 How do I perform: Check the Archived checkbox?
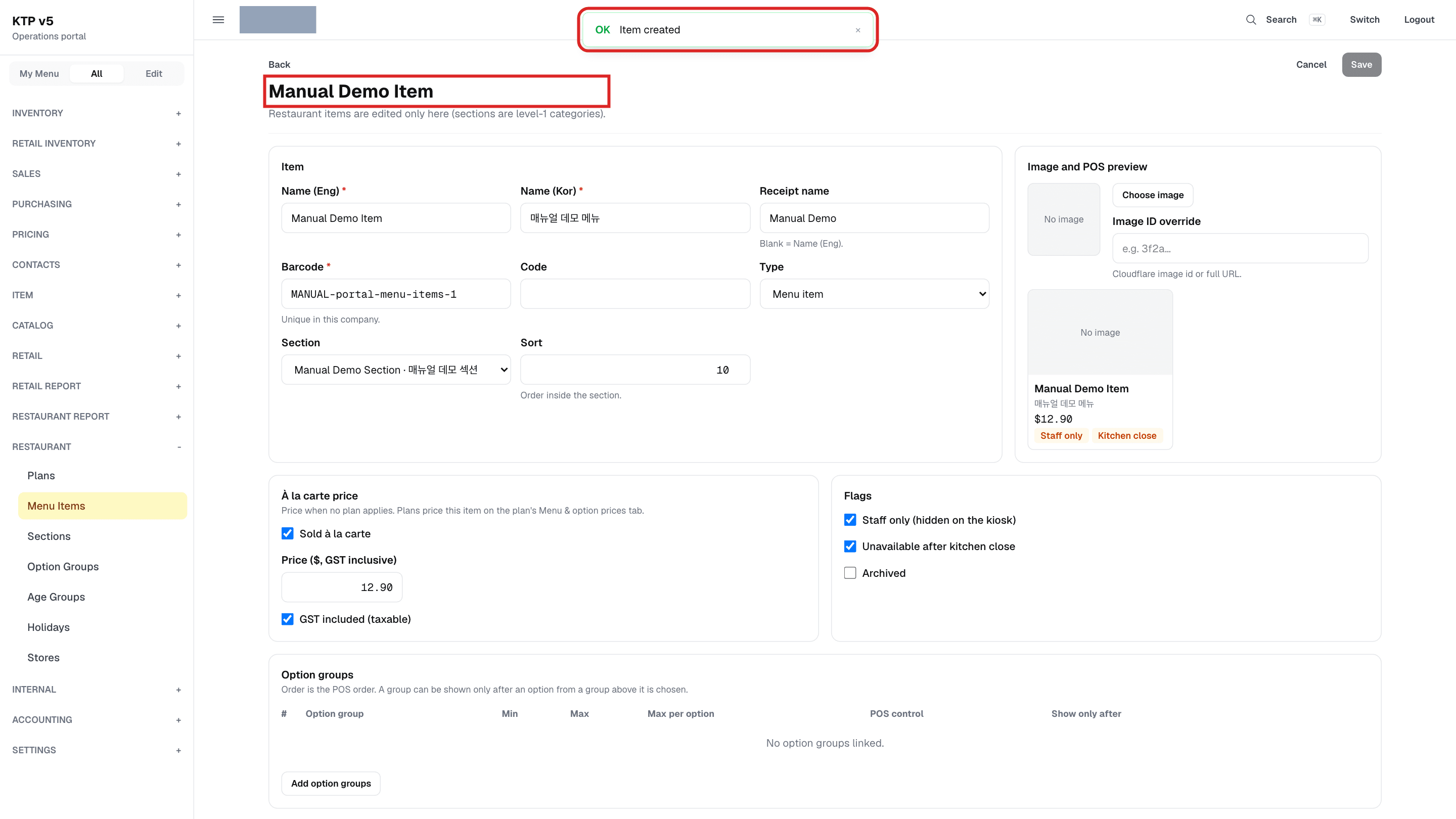click(x=850, y=573)
